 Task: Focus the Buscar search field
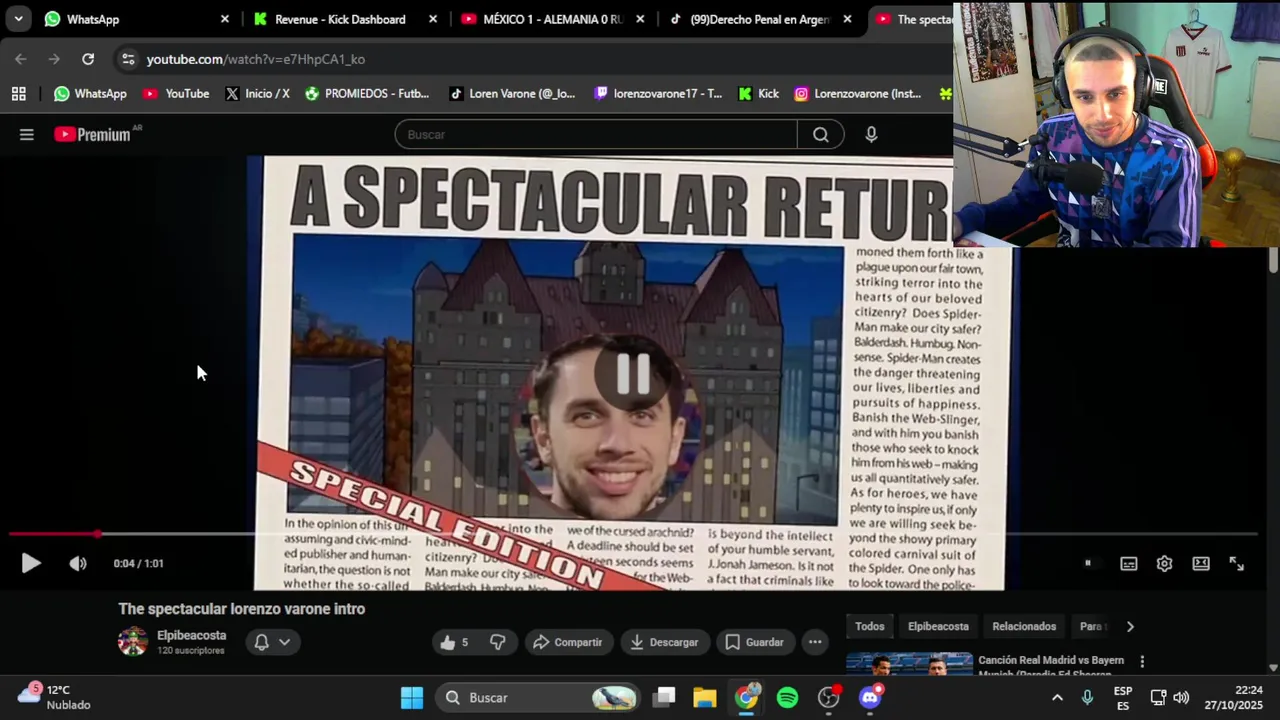click(596, 134)
